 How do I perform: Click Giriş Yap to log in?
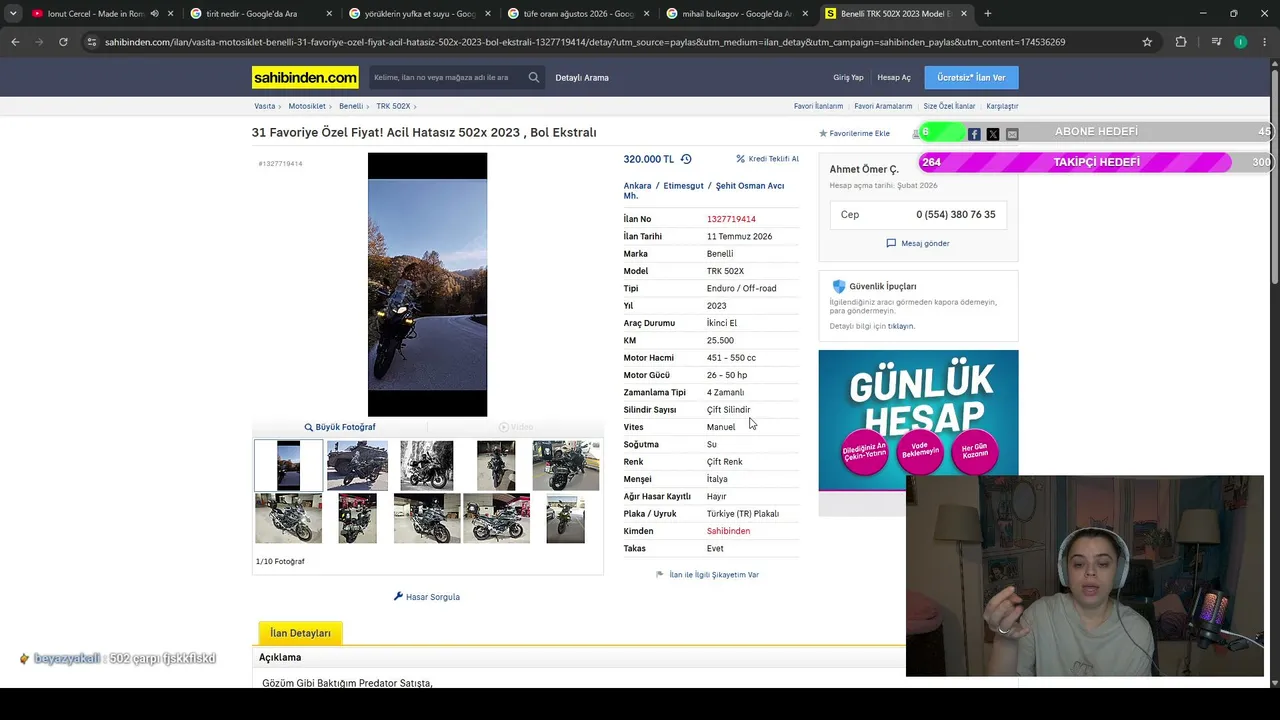pos(848,77)
